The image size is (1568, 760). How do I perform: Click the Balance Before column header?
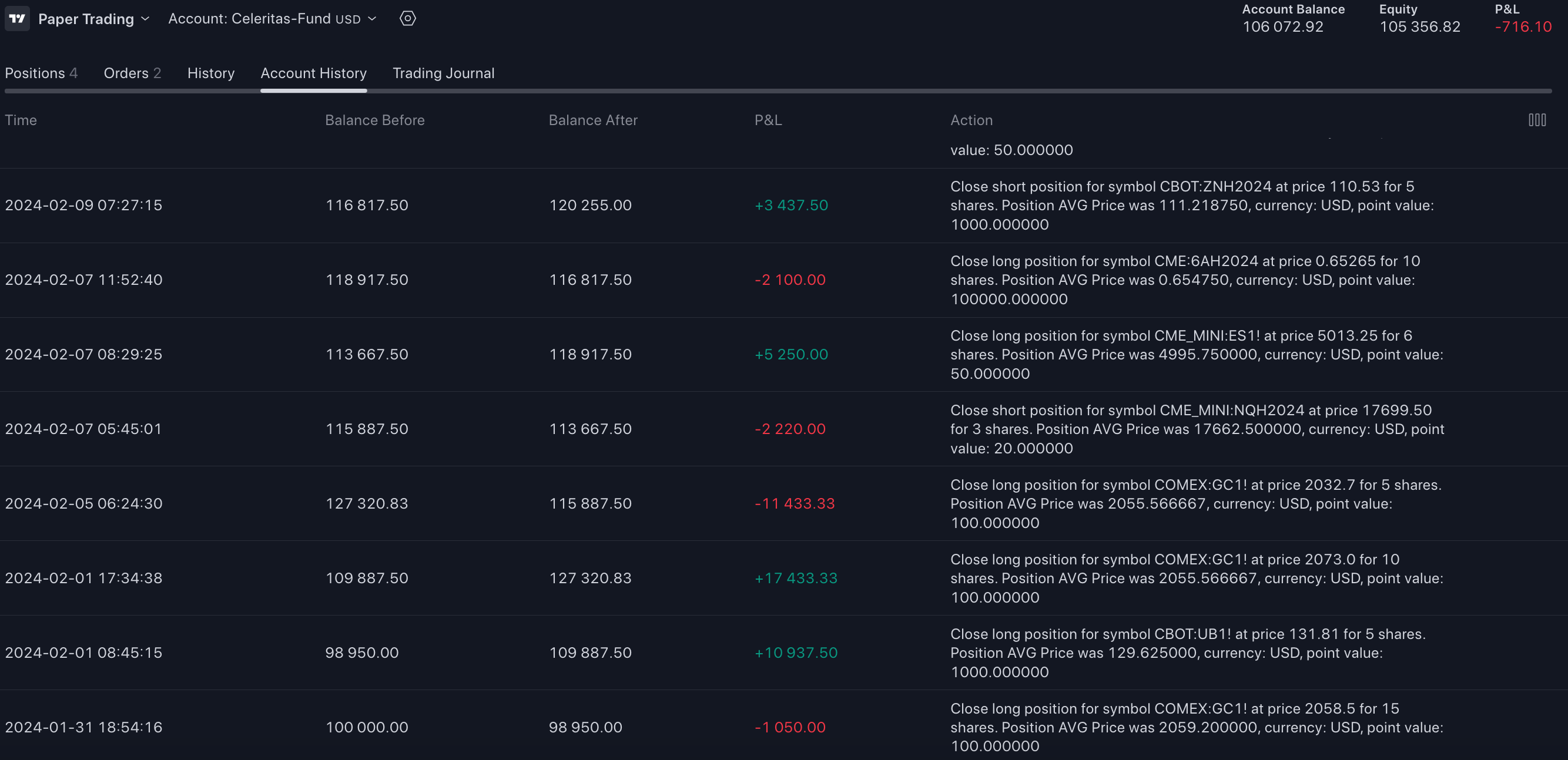tap(374, 120)
